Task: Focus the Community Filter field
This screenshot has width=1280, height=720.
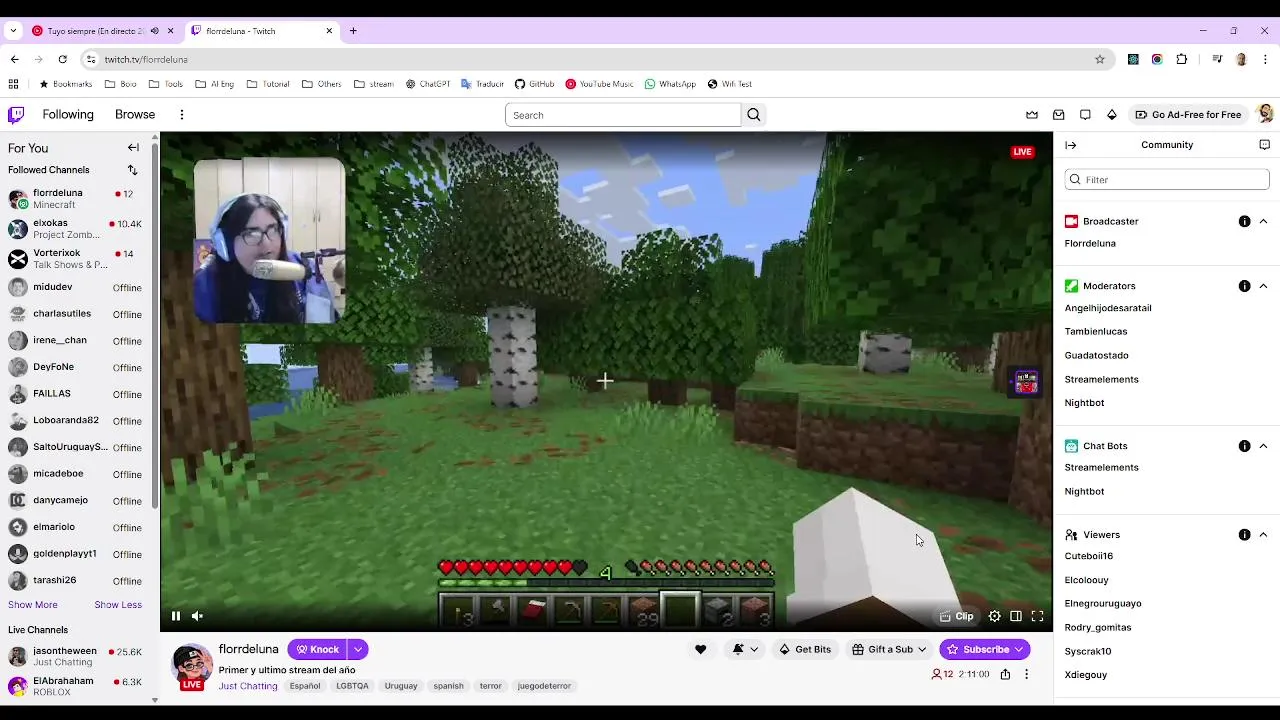Action: (1167, 180)
